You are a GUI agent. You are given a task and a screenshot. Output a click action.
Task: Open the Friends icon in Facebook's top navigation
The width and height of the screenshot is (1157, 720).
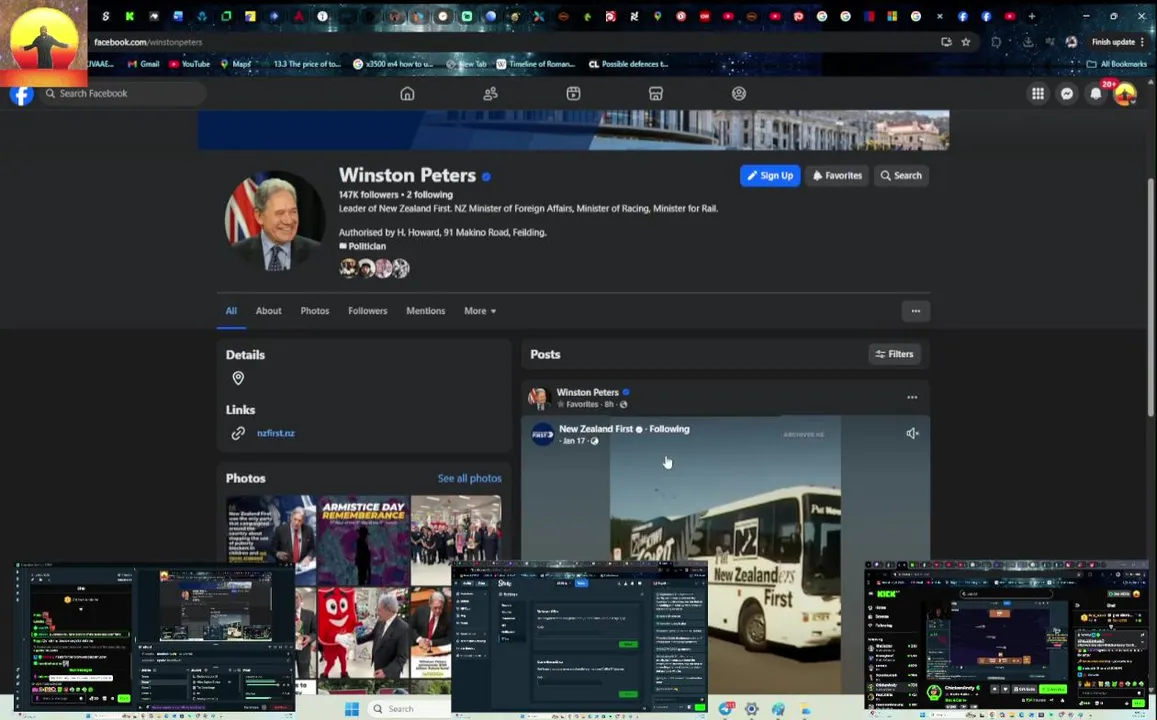click(491, 94)
